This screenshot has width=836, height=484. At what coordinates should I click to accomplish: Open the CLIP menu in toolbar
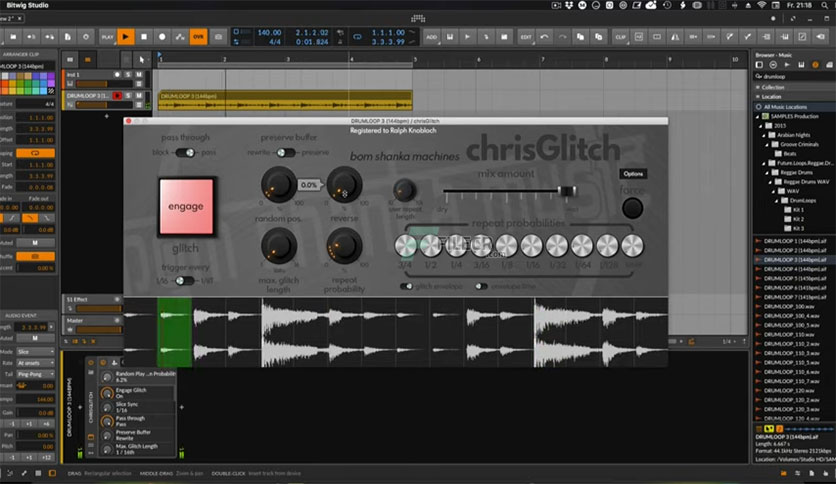coord(621,37)
